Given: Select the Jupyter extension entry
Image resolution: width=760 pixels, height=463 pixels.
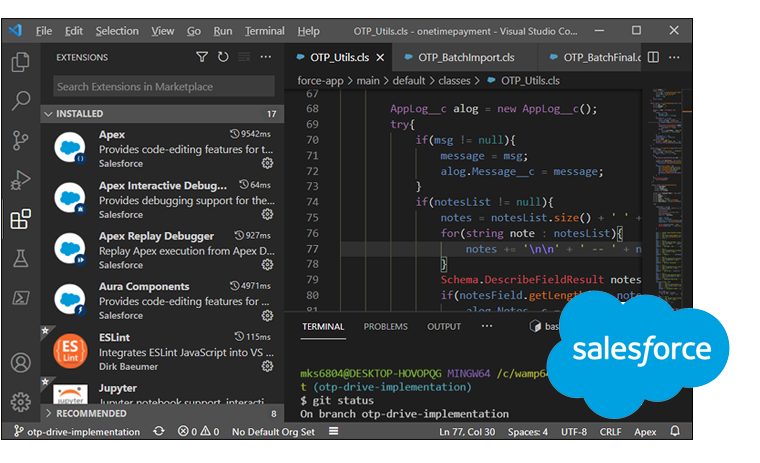Looking at the screenshot, I should coord(162,391).
